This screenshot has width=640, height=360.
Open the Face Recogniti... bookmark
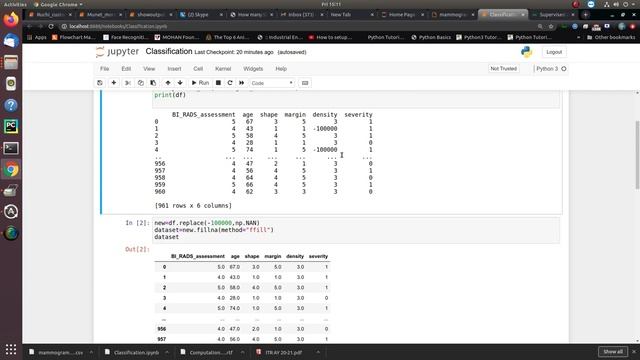pyautogui.click(x=126, y=37)
